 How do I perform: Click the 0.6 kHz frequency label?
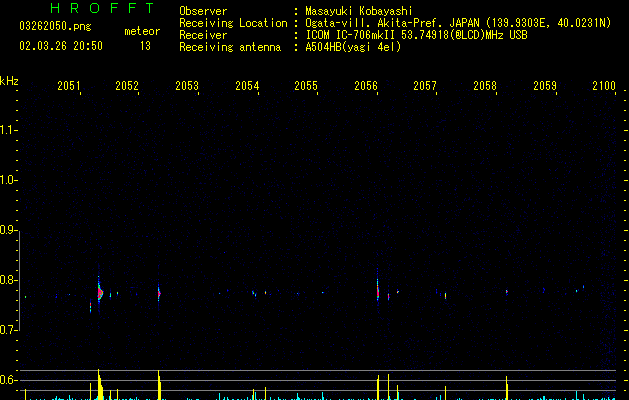(7, 380)
